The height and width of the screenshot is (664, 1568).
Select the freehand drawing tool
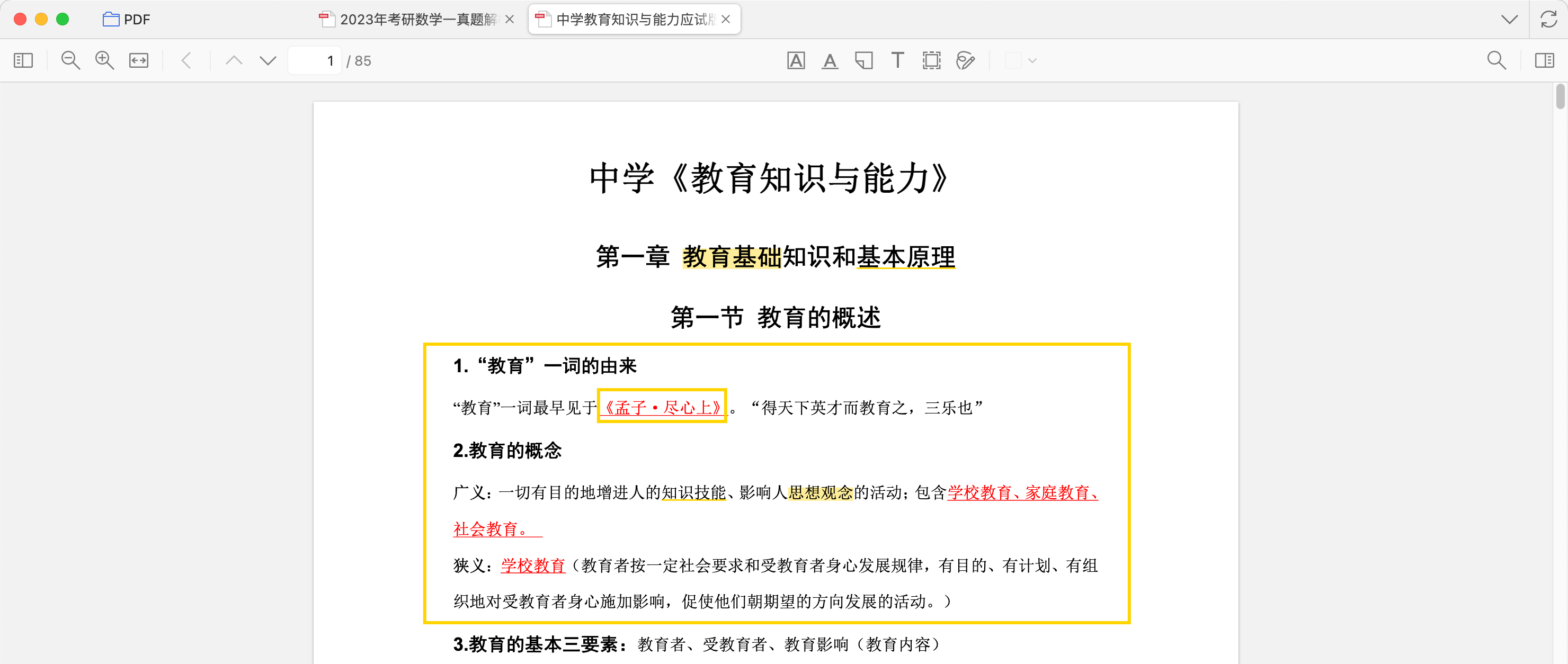coord(965,60)
